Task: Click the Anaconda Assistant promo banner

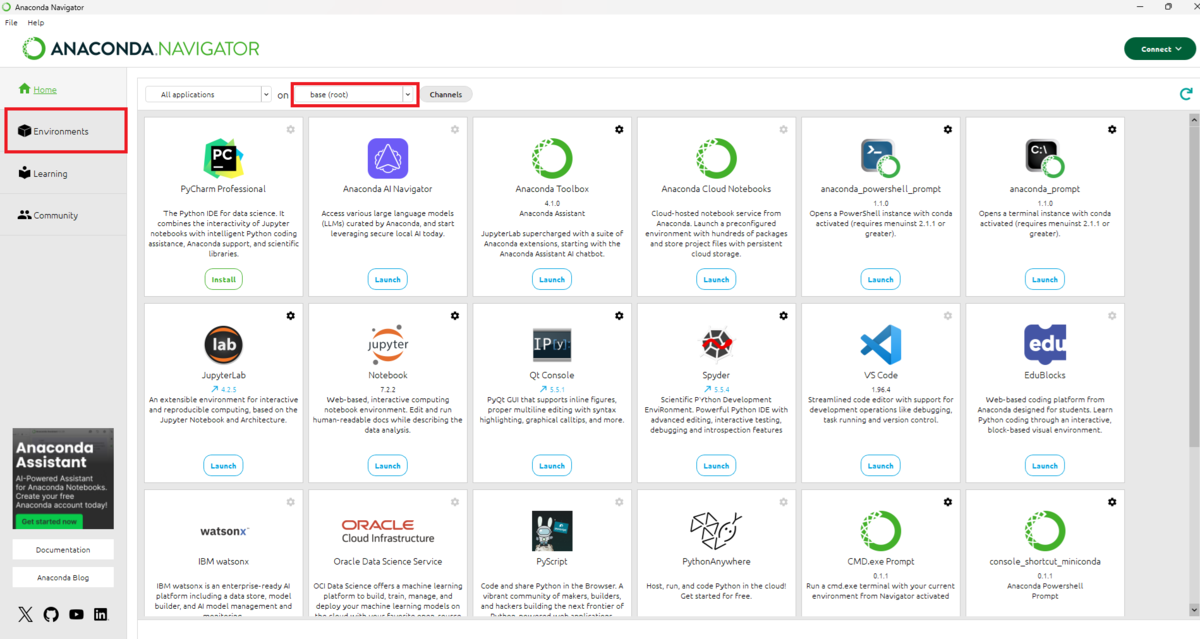Action: tap(63, 479)
